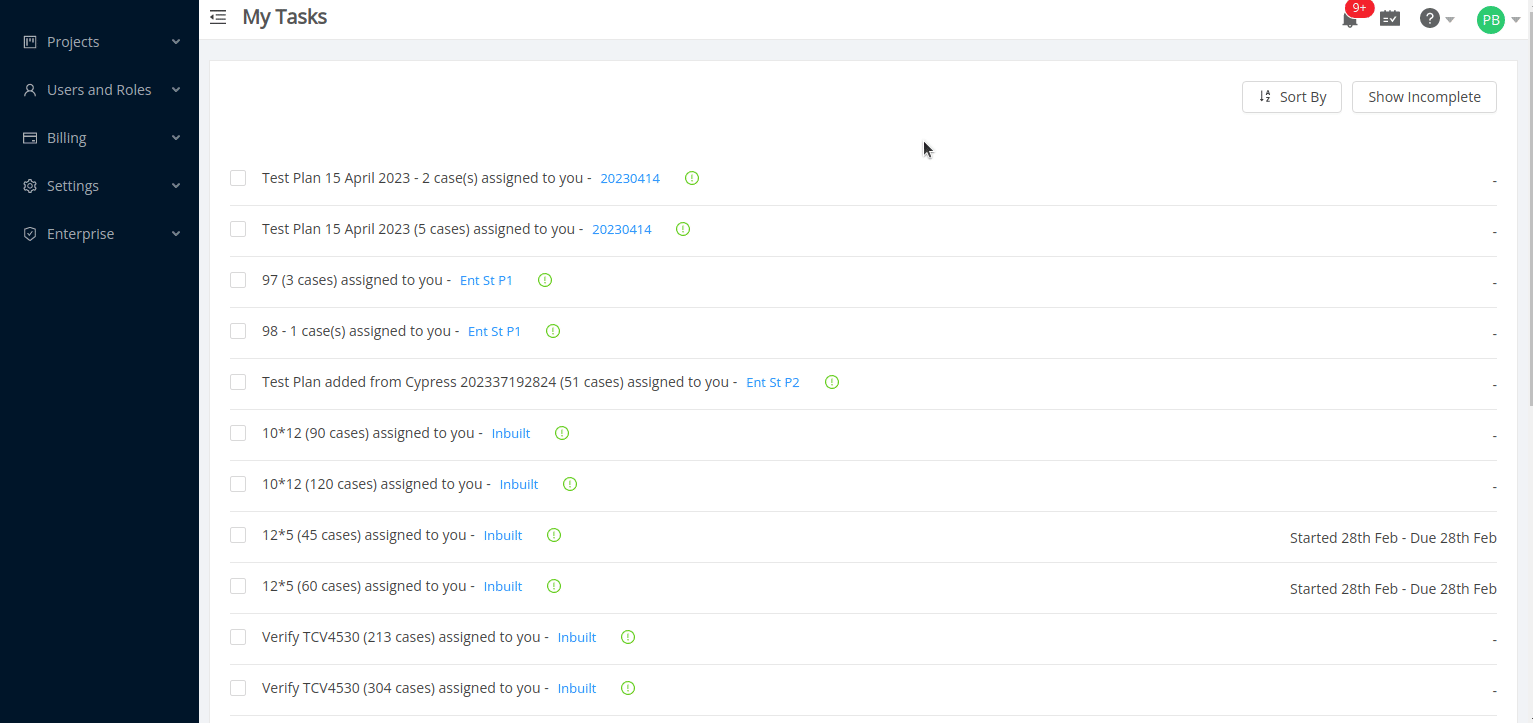This screenshot has height=723, width=1533.
Task: Check the 97 (3 cases) task checkbox
Action: click(238, 280)
